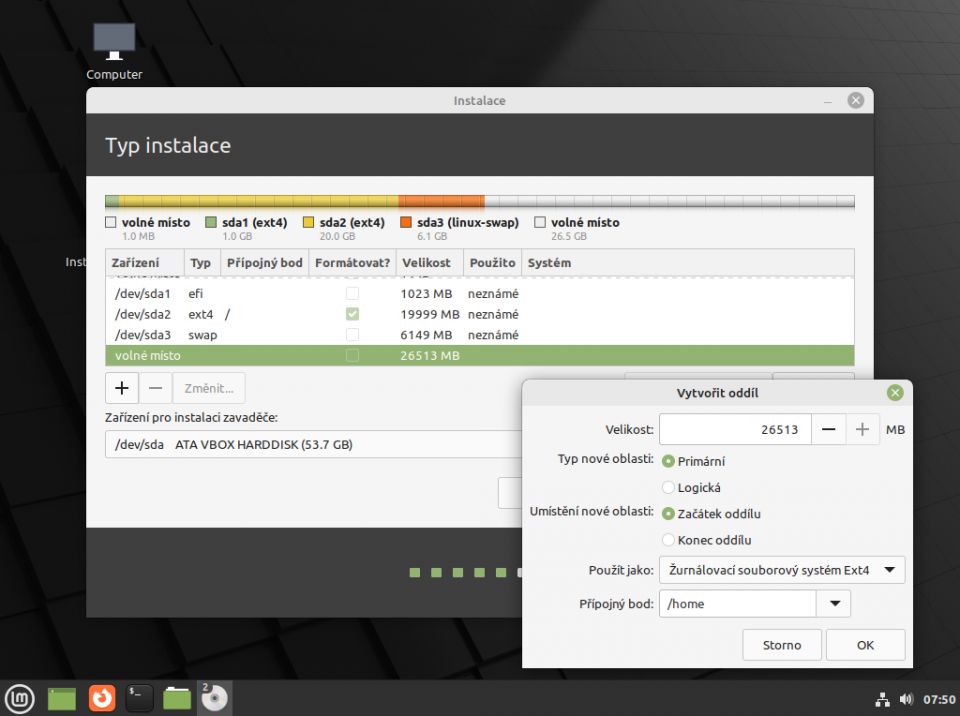Open the Linux Mint start menu
Image resolution: width=960 pixels, height=716 pixels.
[x=20, y=698]
